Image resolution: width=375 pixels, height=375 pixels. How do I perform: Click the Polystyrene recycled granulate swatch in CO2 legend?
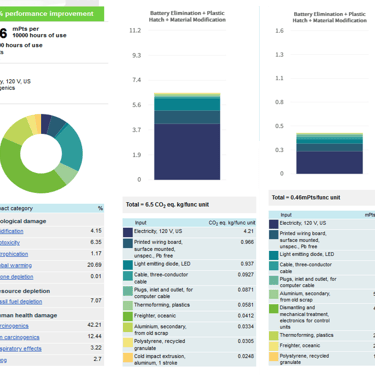pos(128,343)
